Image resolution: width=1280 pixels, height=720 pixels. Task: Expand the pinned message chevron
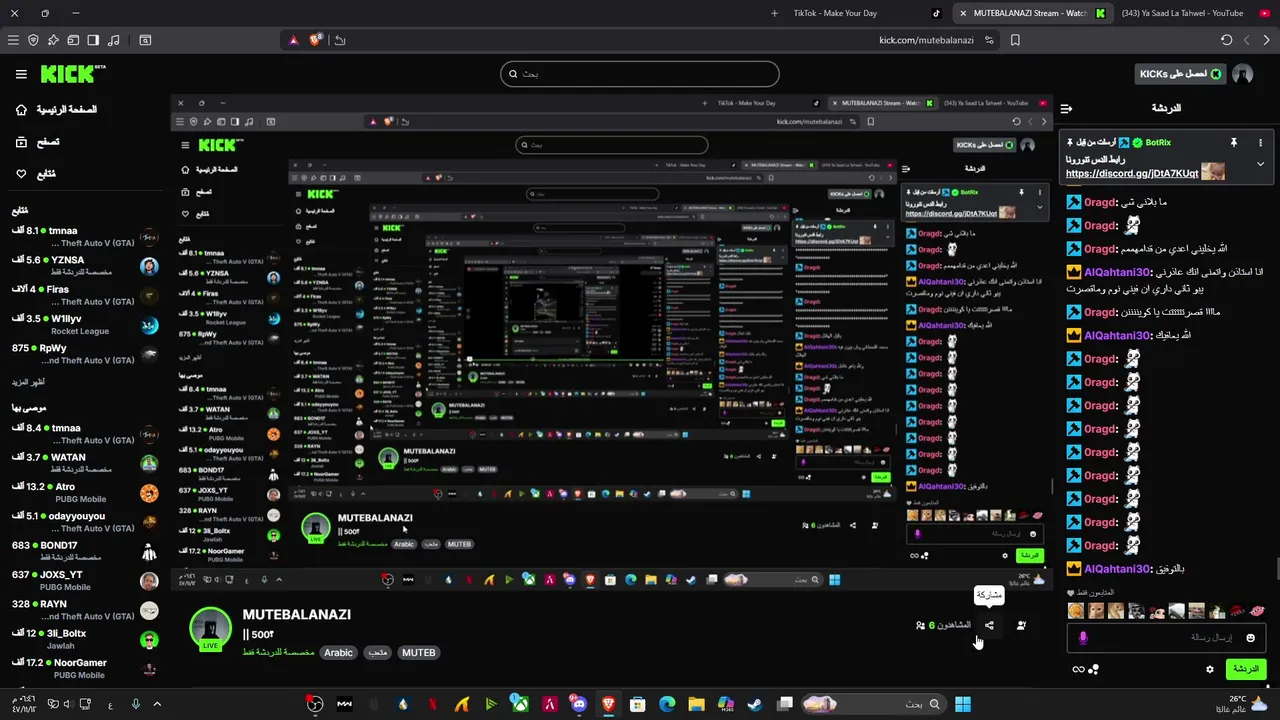tap(1260, 163)
